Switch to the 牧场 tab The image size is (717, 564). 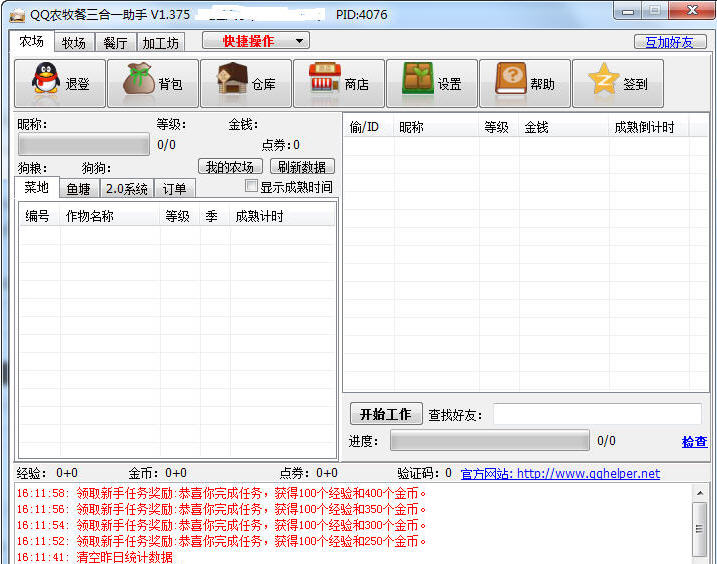tap(74, 43)
